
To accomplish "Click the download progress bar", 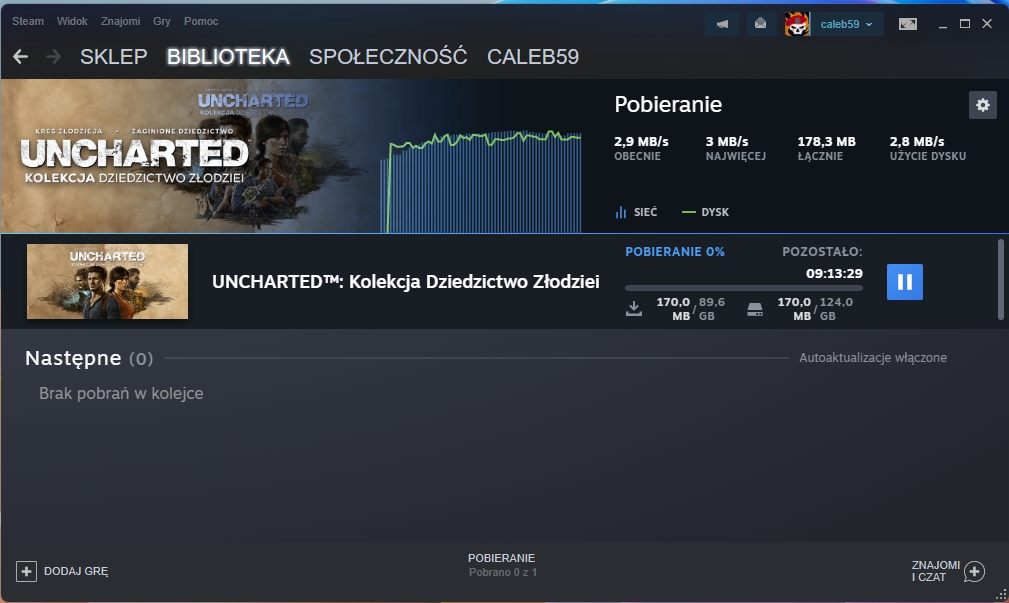I will pyautogui.click(x=743, y=288).
